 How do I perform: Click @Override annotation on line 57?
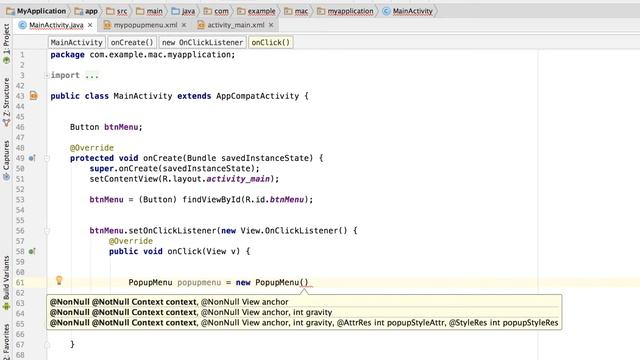click(x=131, y=242)
